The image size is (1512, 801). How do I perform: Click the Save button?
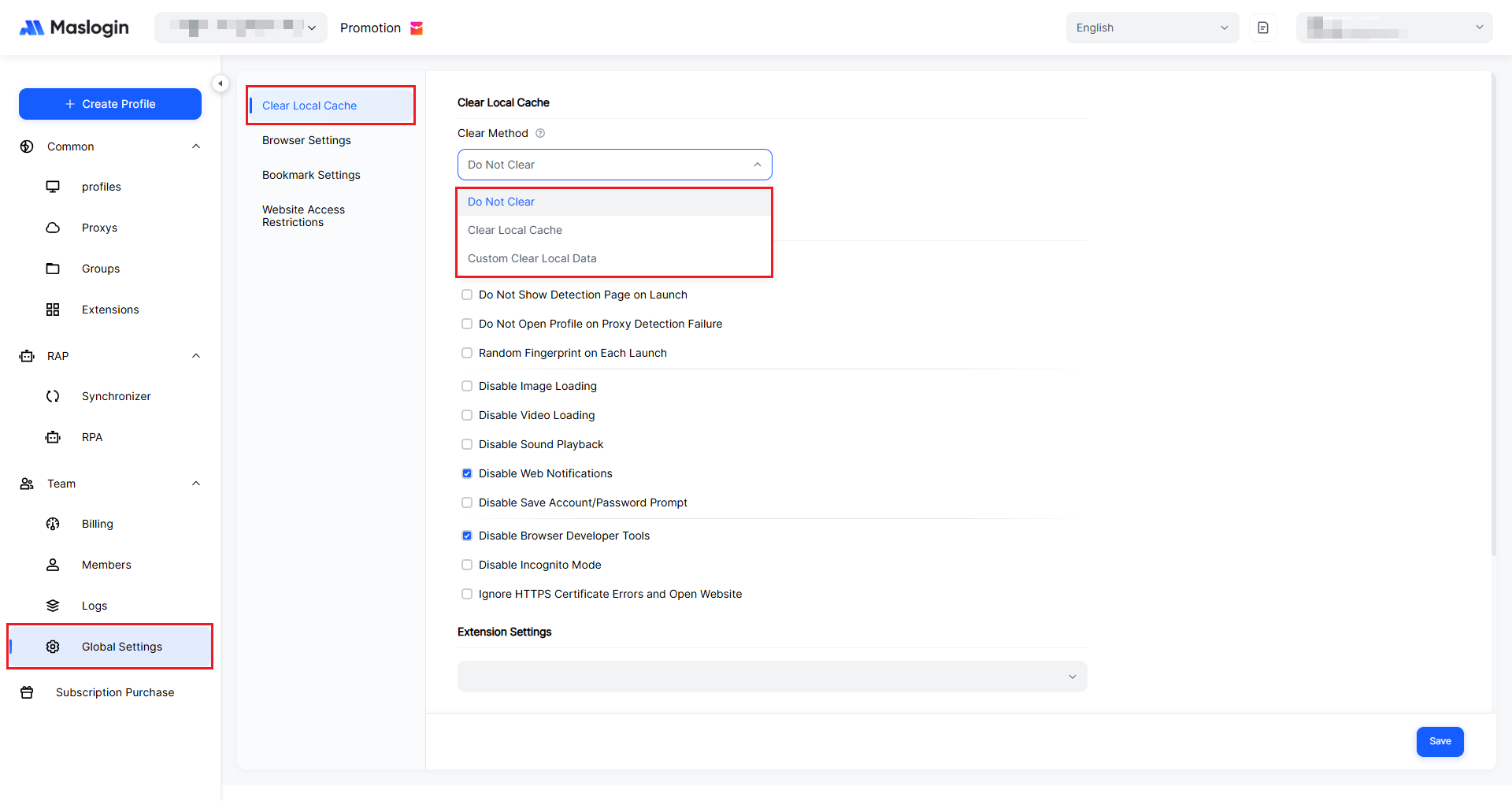(x=1440, y=741)
